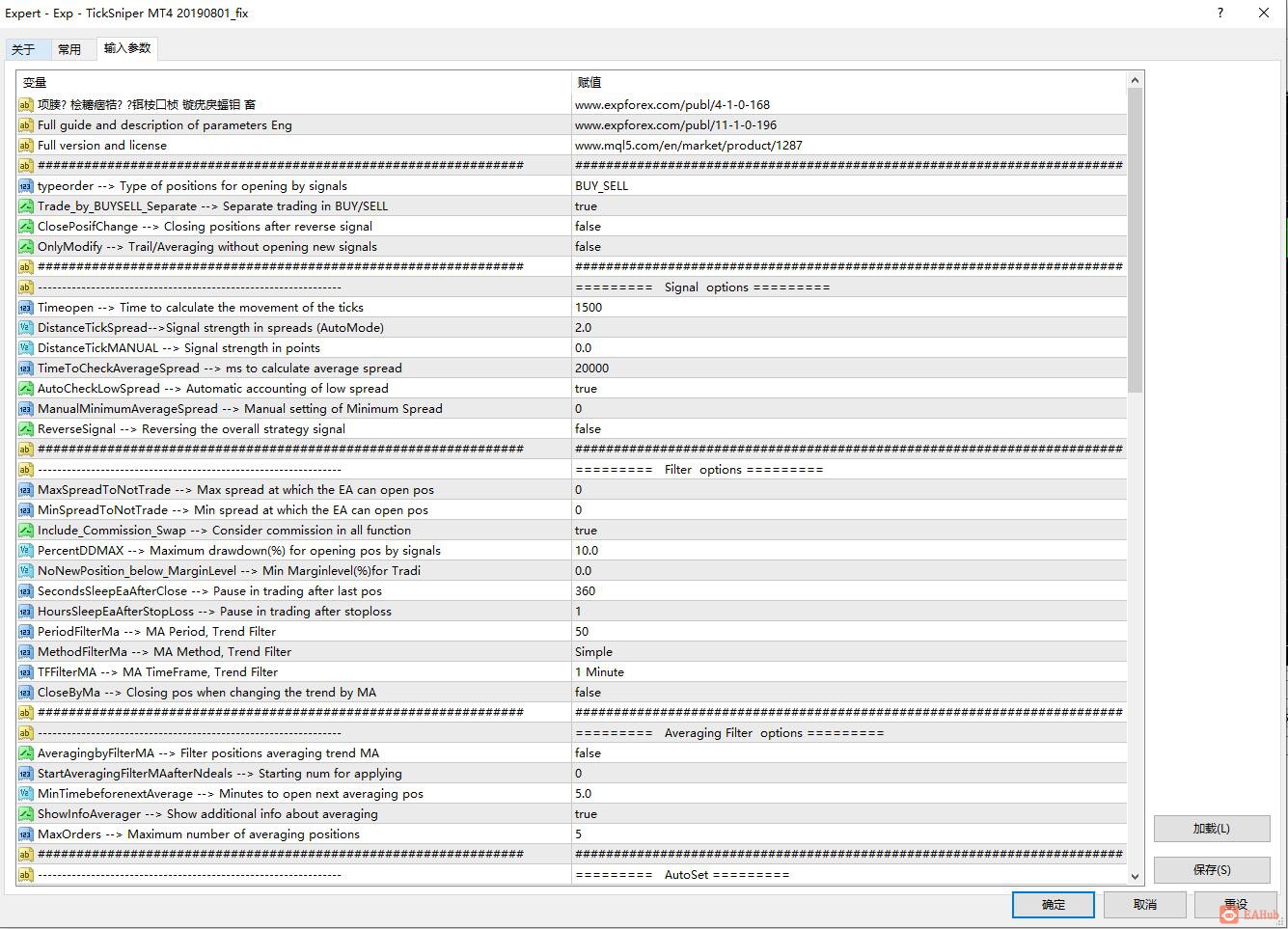Click the icon beside MaxSpreadToNotTrade
This screenshot has height=929, width=1288.
point(26,490)
